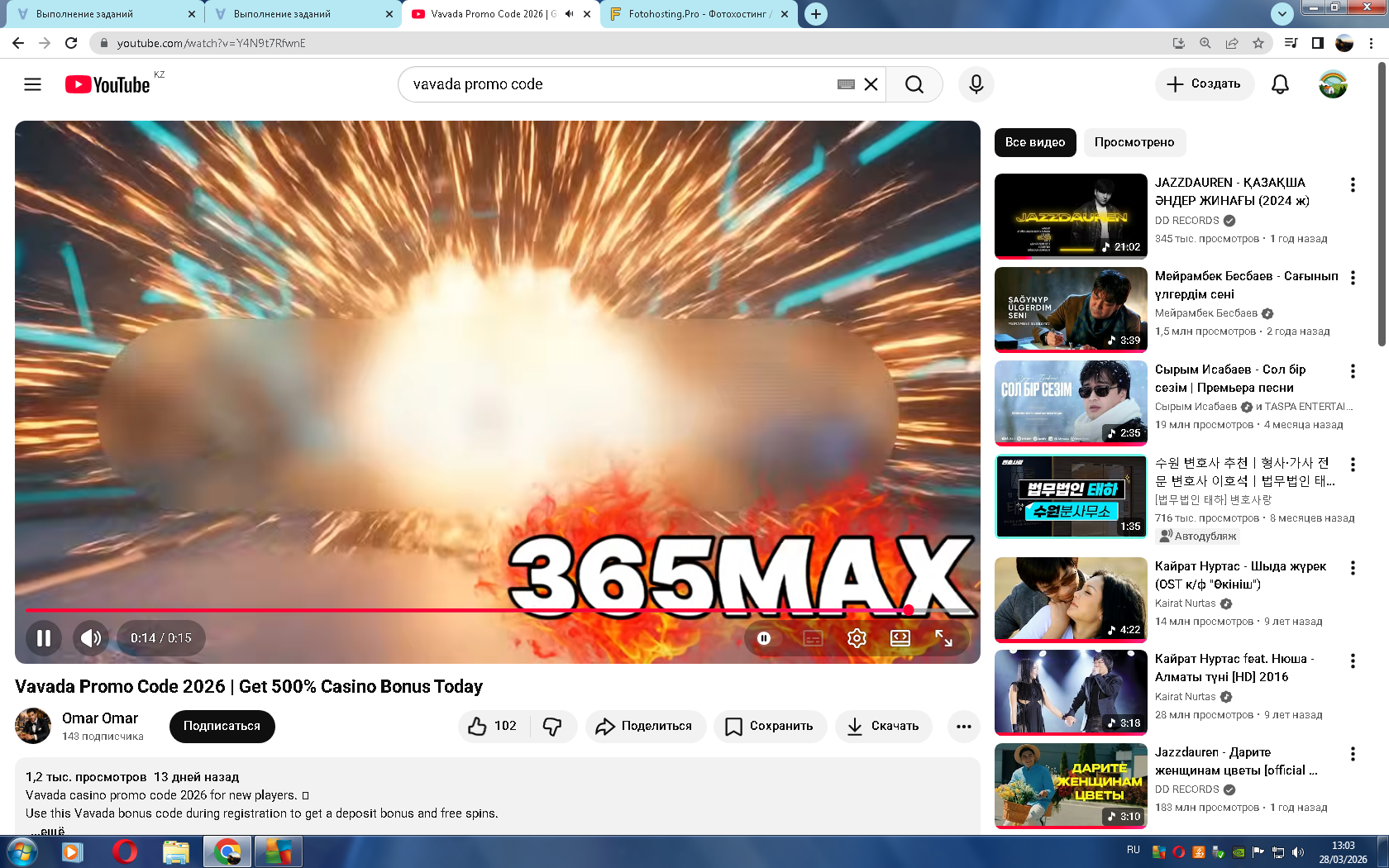This screenshot has width=1389, height=868.
Task: Select the Просмотрено filter chip
Action: click(1134, 142)
